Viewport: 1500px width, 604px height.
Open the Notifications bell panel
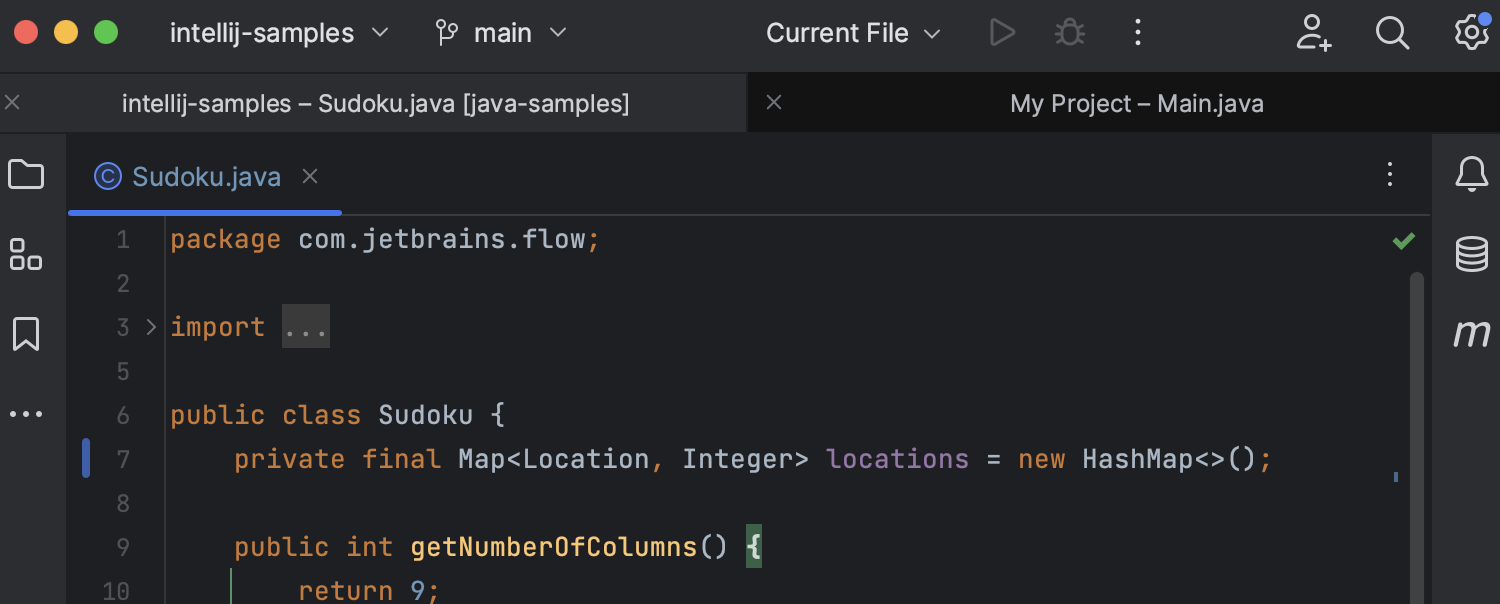point(1471,175)
